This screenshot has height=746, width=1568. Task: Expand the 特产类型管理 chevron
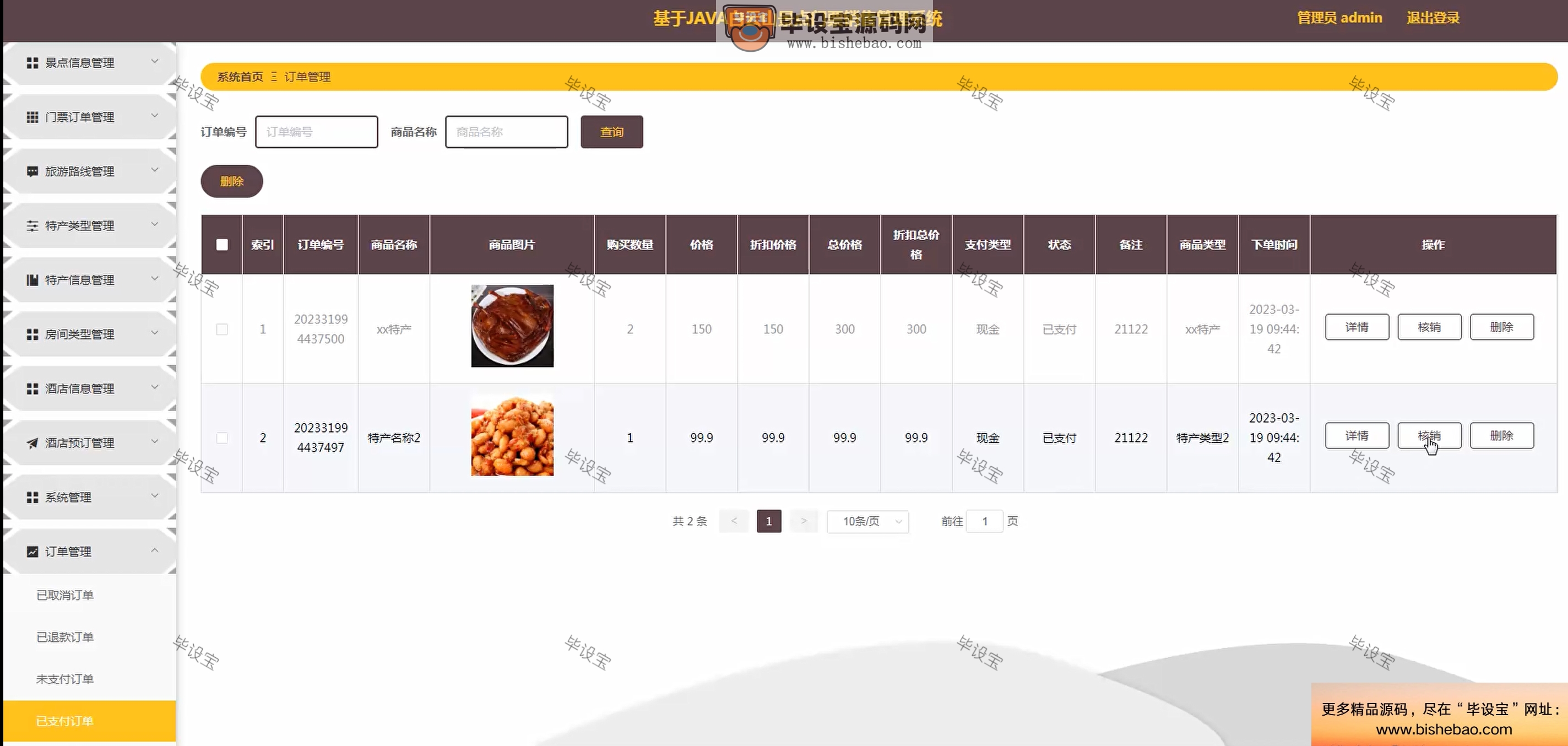155,224
